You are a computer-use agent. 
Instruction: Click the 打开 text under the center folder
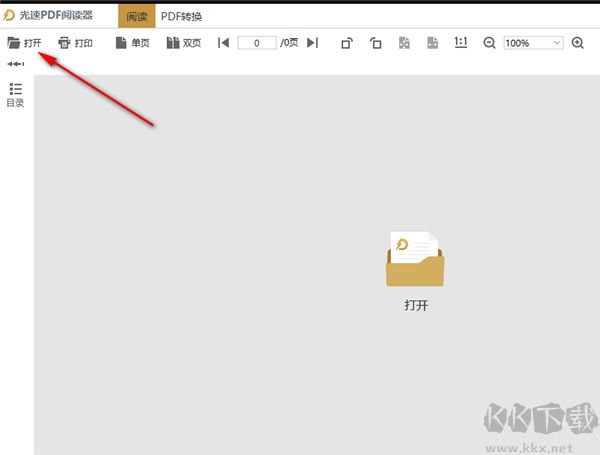(416, 305)
